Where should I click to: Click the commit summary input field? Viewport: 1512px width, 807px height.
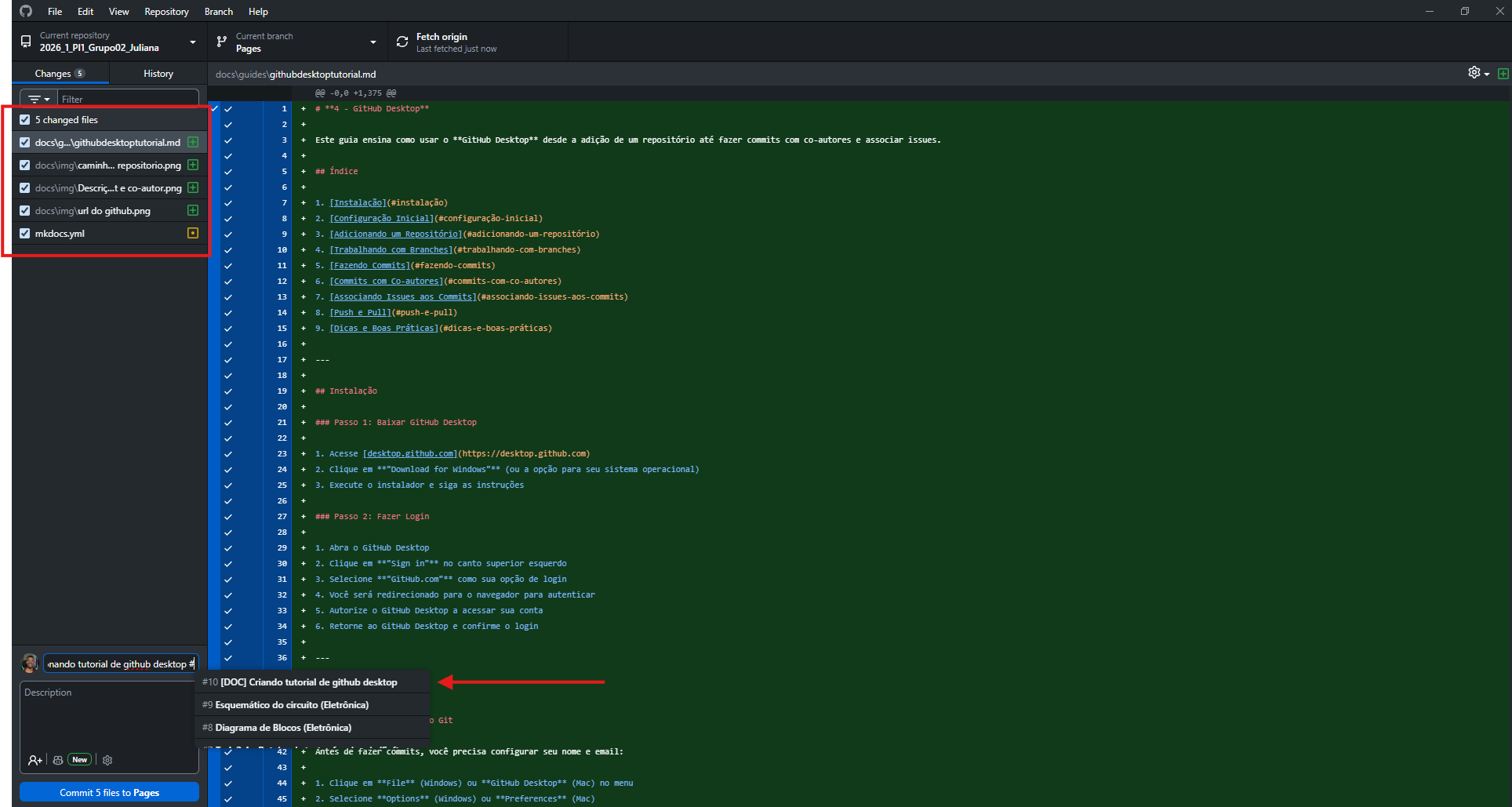pyautogui.click(x=121, y=663)
